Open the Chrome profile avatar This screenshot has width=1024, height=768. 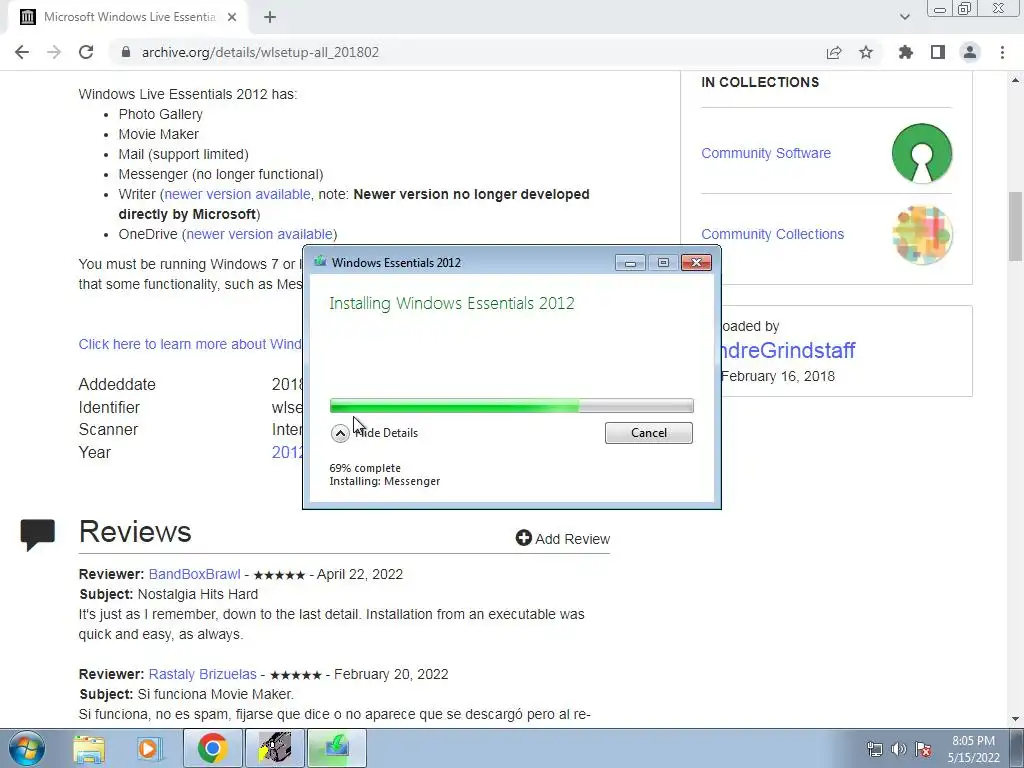pyautogui.click(x=970, y=52)
